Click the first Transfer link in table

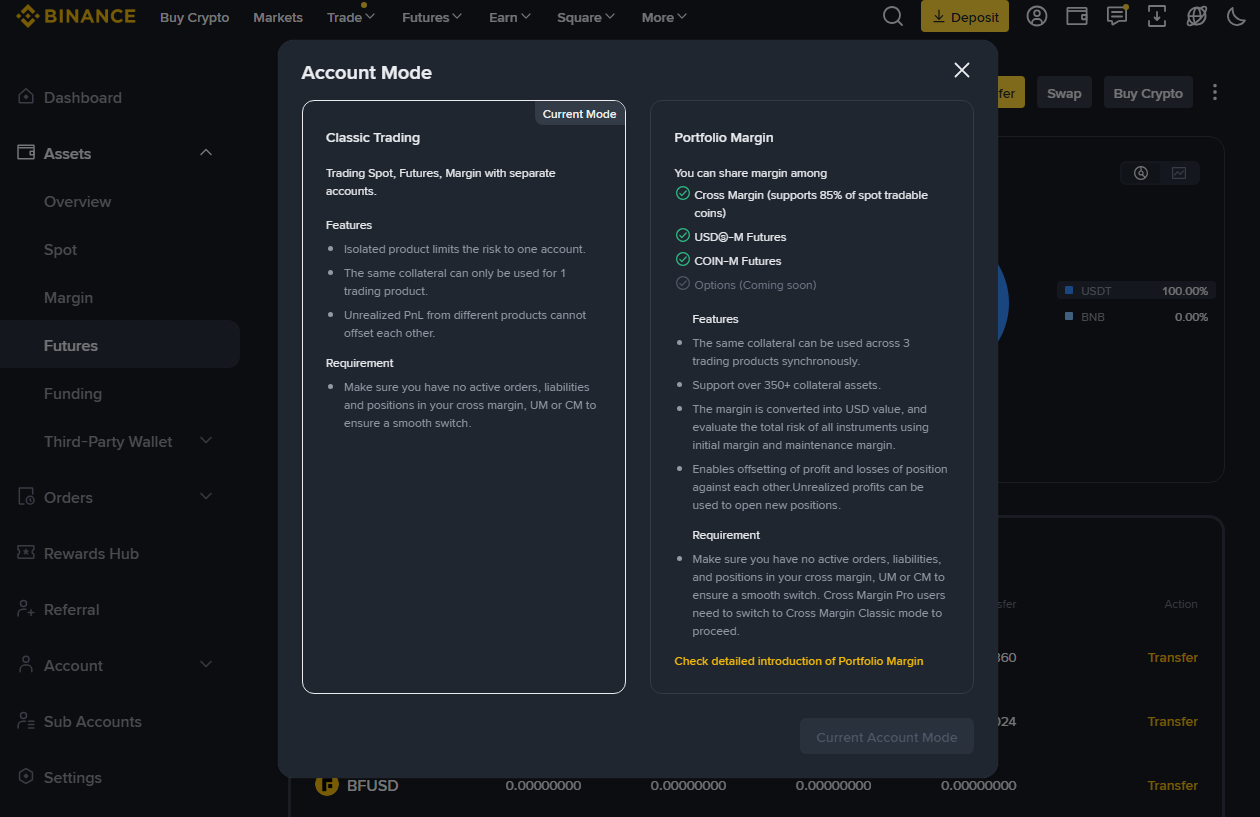[x=1173, y=657]
